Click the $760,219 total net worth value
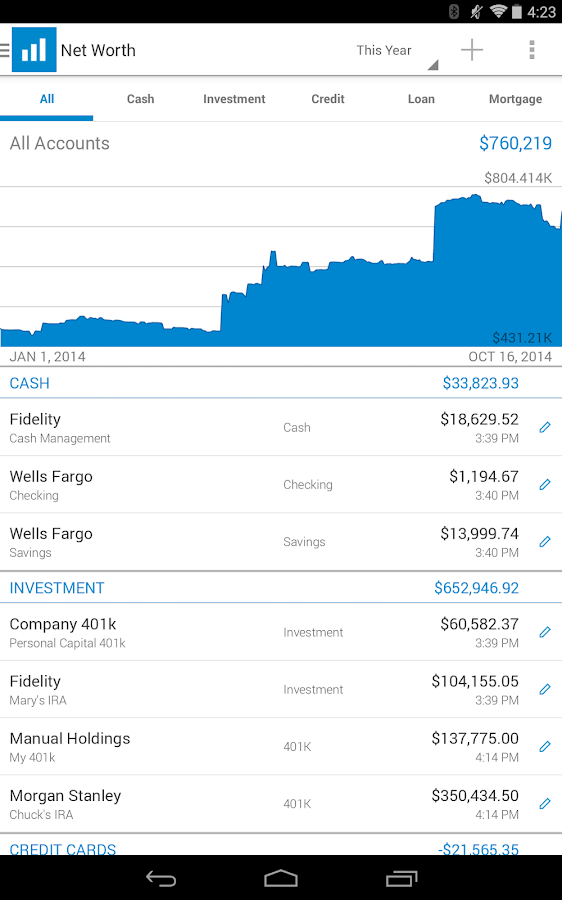Screen dimensions: 562x900 516,143
